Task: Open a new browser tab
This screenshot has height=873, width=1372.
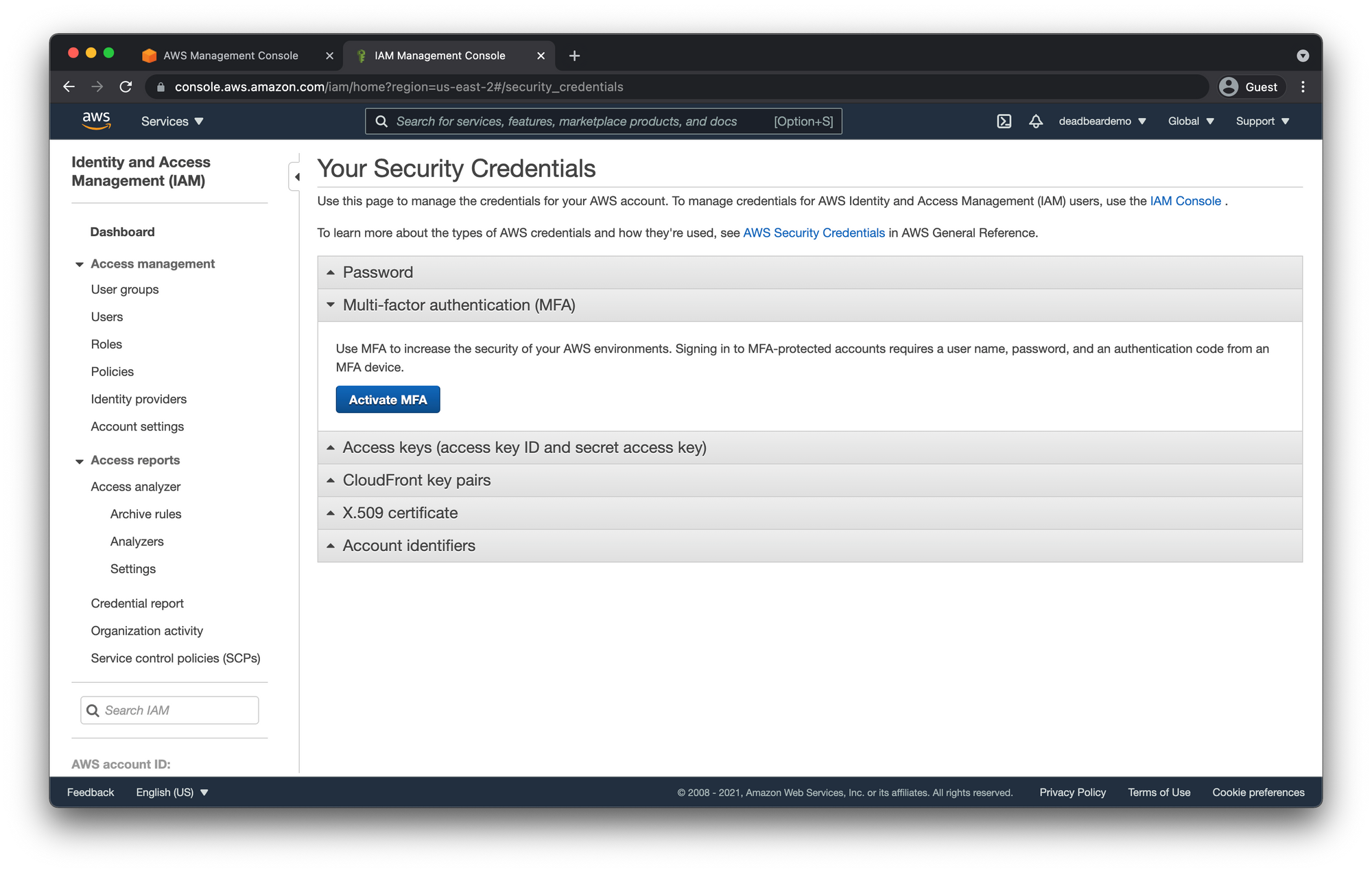Action: coord(574,56)
